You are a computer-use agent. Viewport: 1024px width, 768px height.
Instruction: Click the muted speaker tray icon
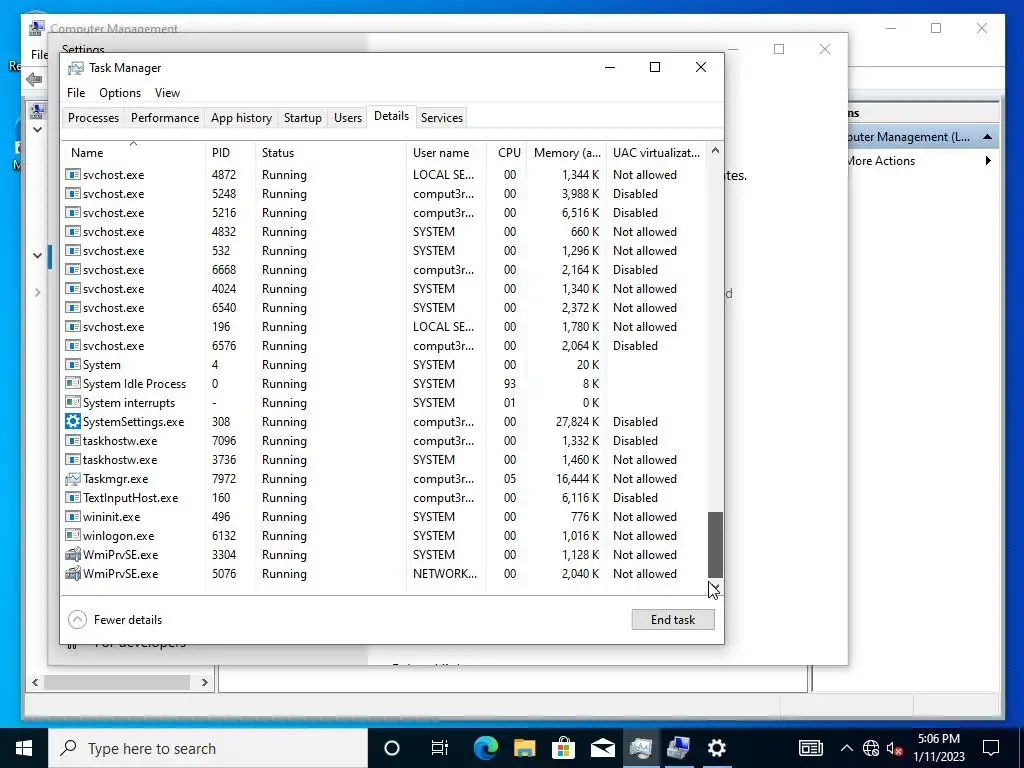coord(894,748)
